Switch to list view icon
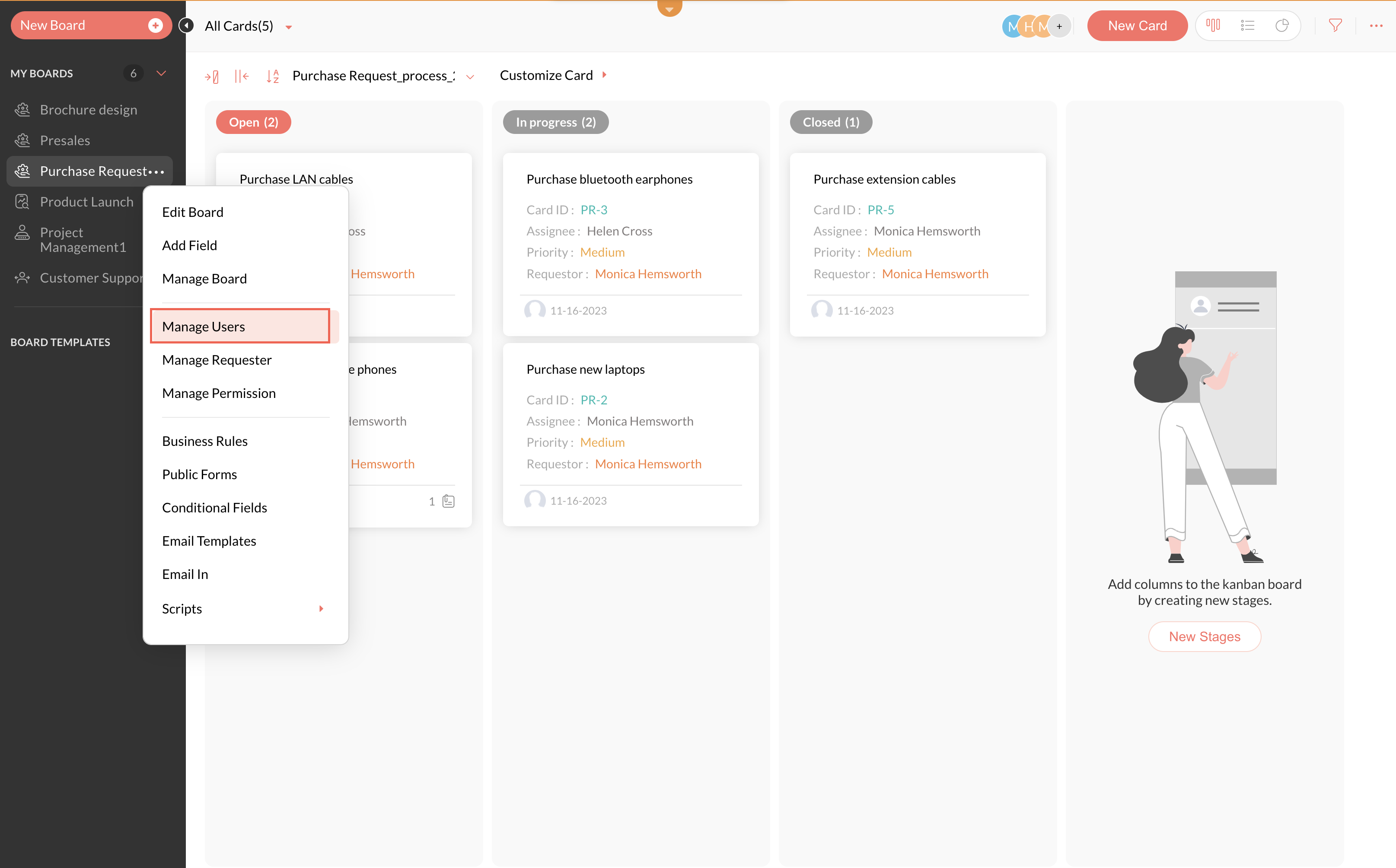1396x868 pixels. tap(1247, 26)
